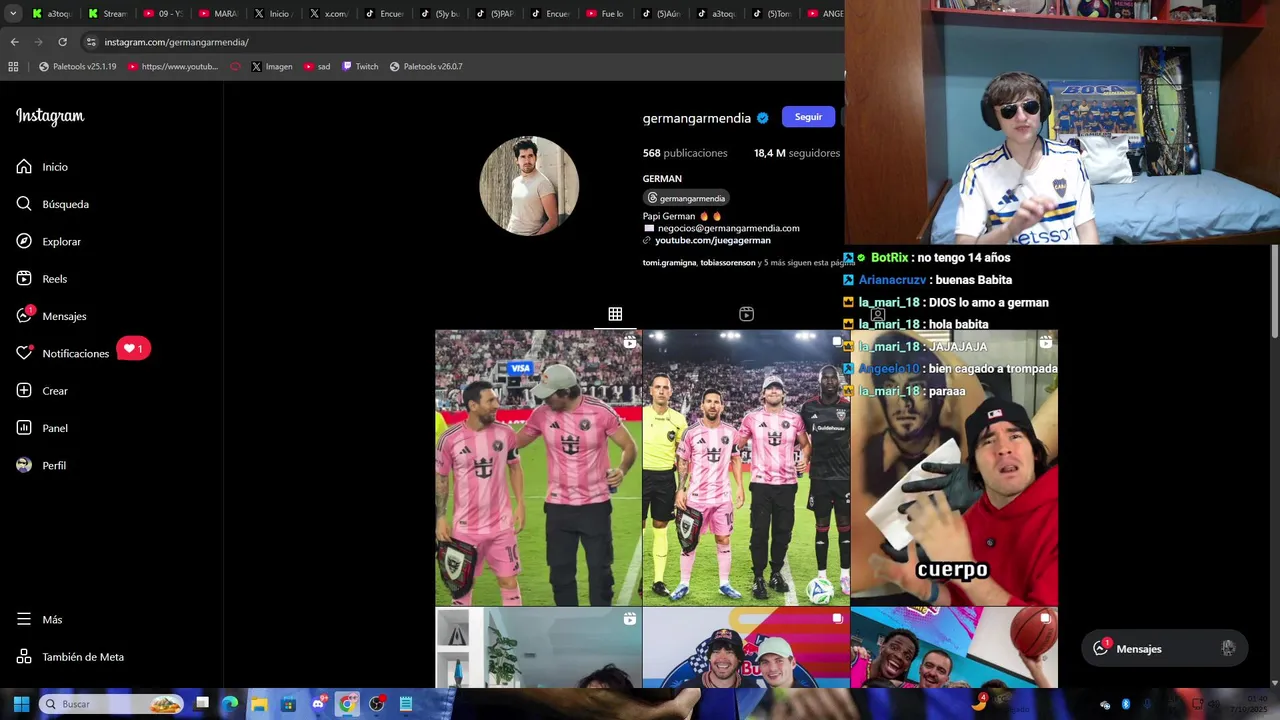1280x720 pixels.
Task: Open germangarmendia profile picture
Action: pos(529,186)
